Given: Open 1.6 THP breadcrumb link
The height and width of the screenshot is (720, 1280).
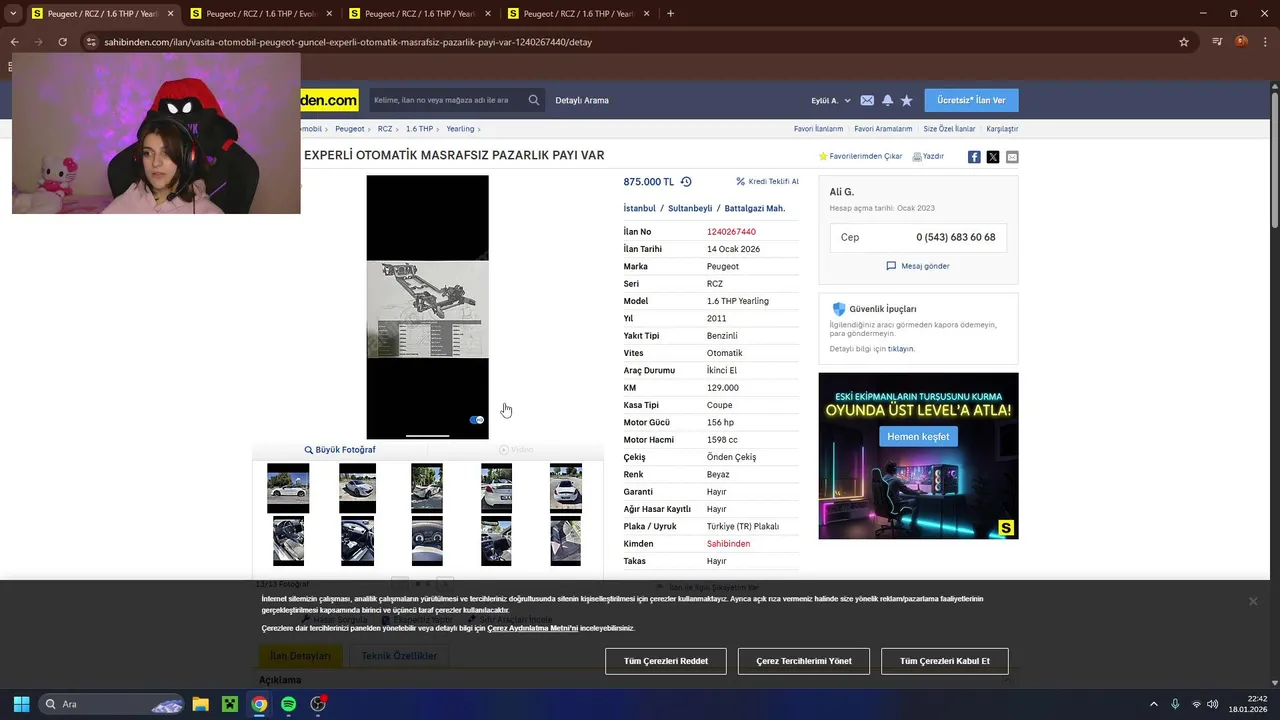Looking at the screenshot, I should click(x=419, y=129).
